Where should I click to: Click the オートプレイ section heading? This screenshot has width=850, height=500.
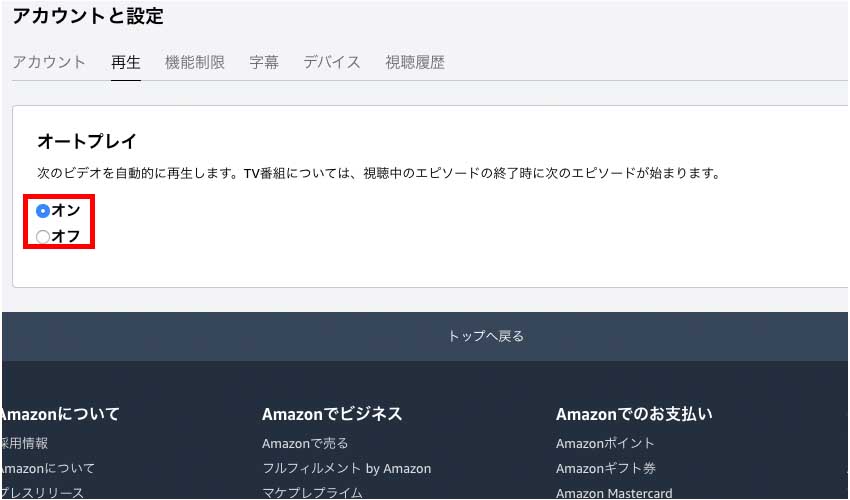86,141
